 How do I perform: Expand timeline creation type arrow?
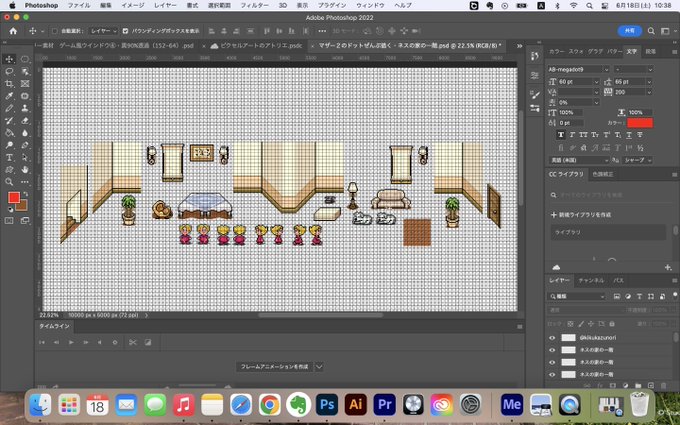(319, 367)
